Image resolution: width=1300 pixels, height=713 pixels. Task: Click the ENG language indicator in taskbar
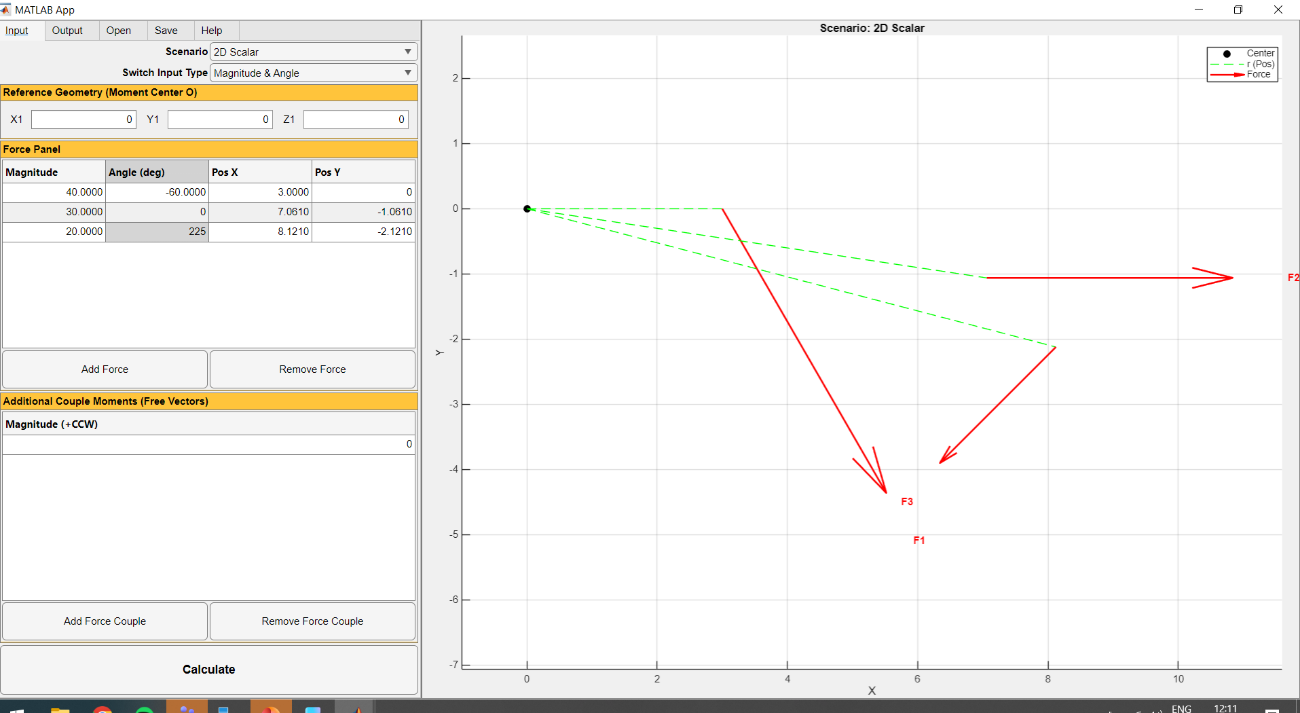pos(1182,708)
